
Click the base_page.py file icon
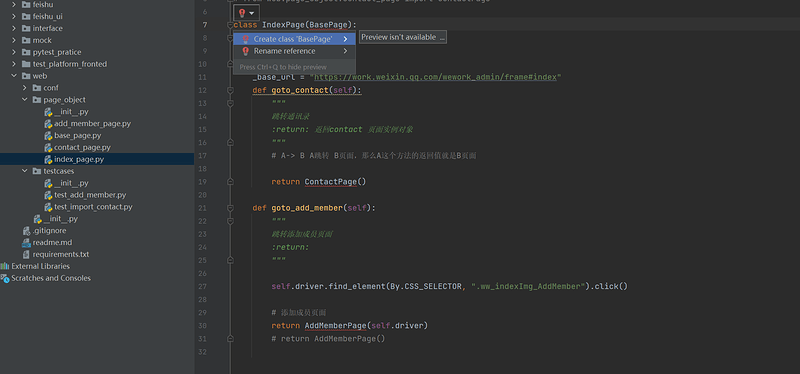coord(48,136)
